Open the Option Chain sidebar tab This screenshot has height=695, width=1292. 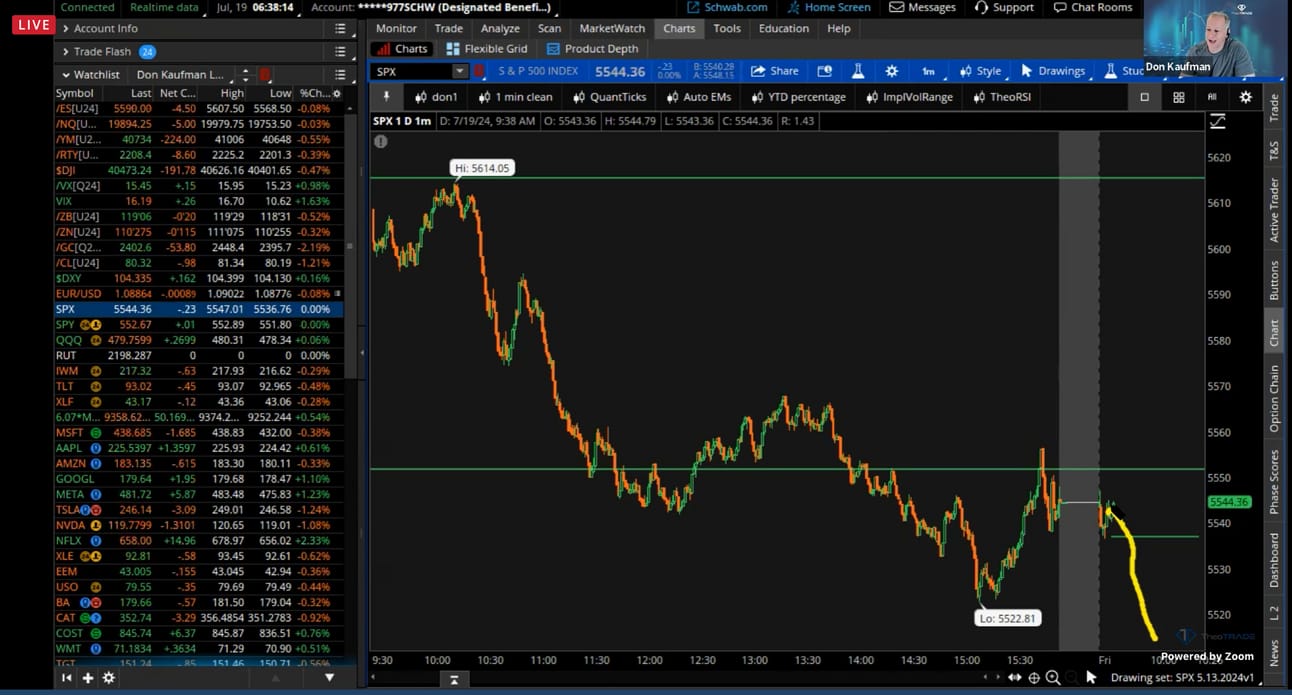1274,398
